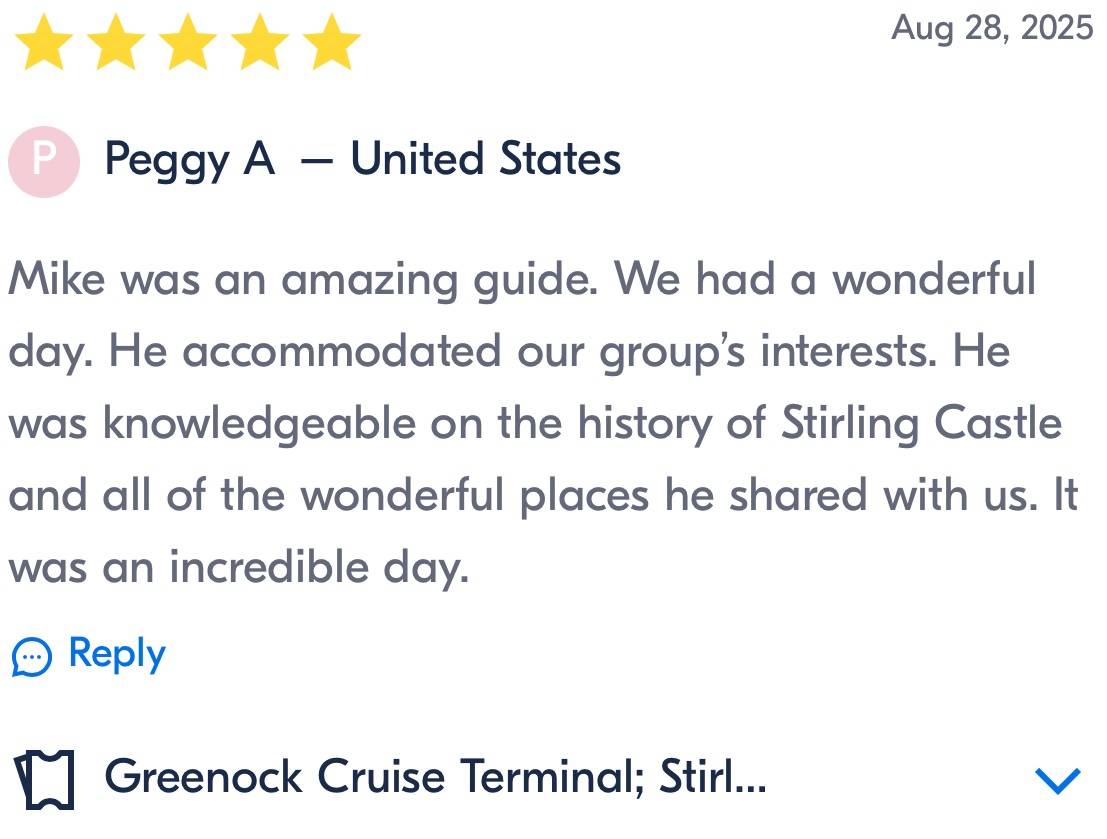Open Peggy A's pink avatar circle

tap(43, 161)
